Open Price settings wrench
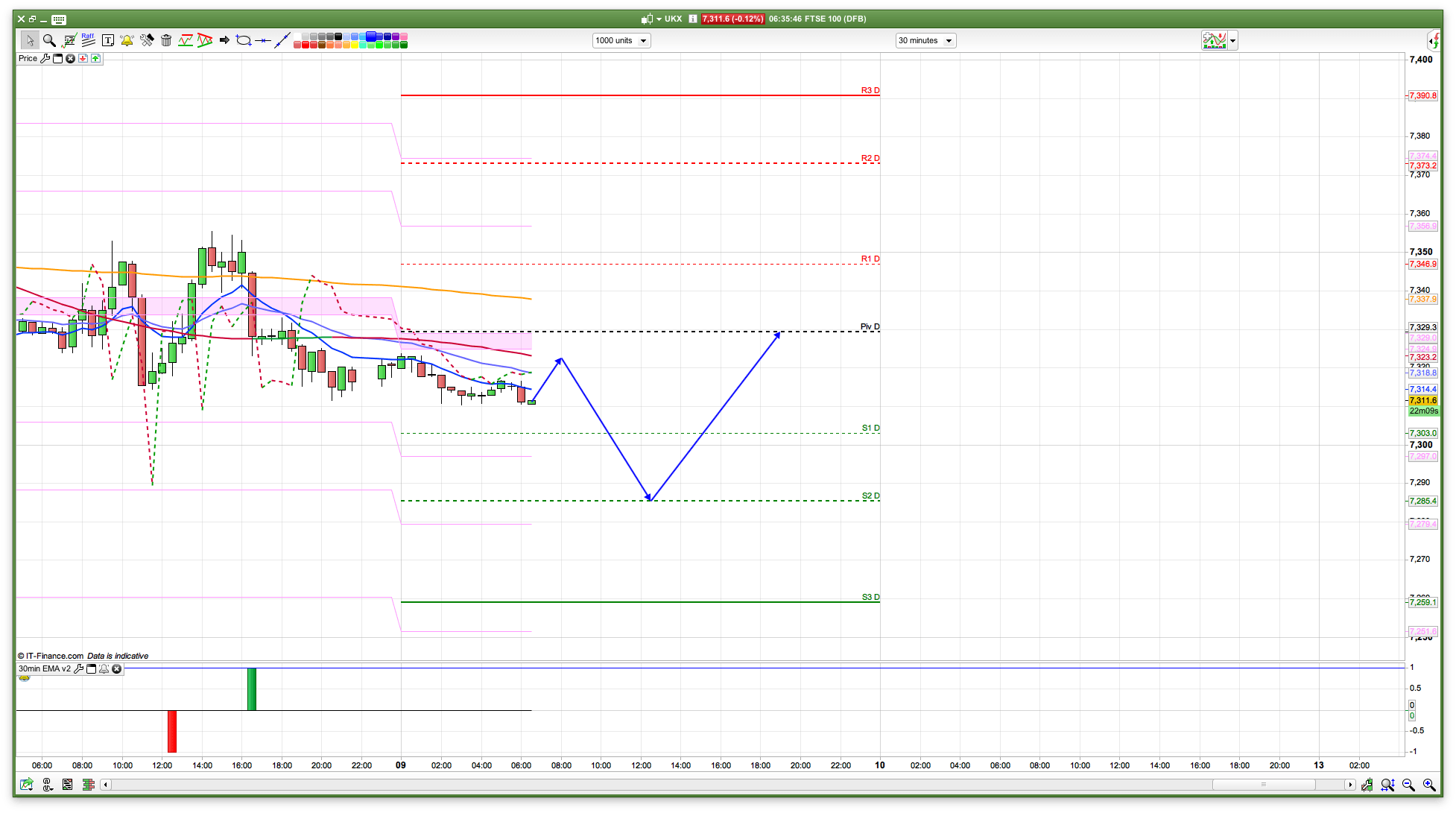The image size is (1456, 813). (x=45, y=58)
